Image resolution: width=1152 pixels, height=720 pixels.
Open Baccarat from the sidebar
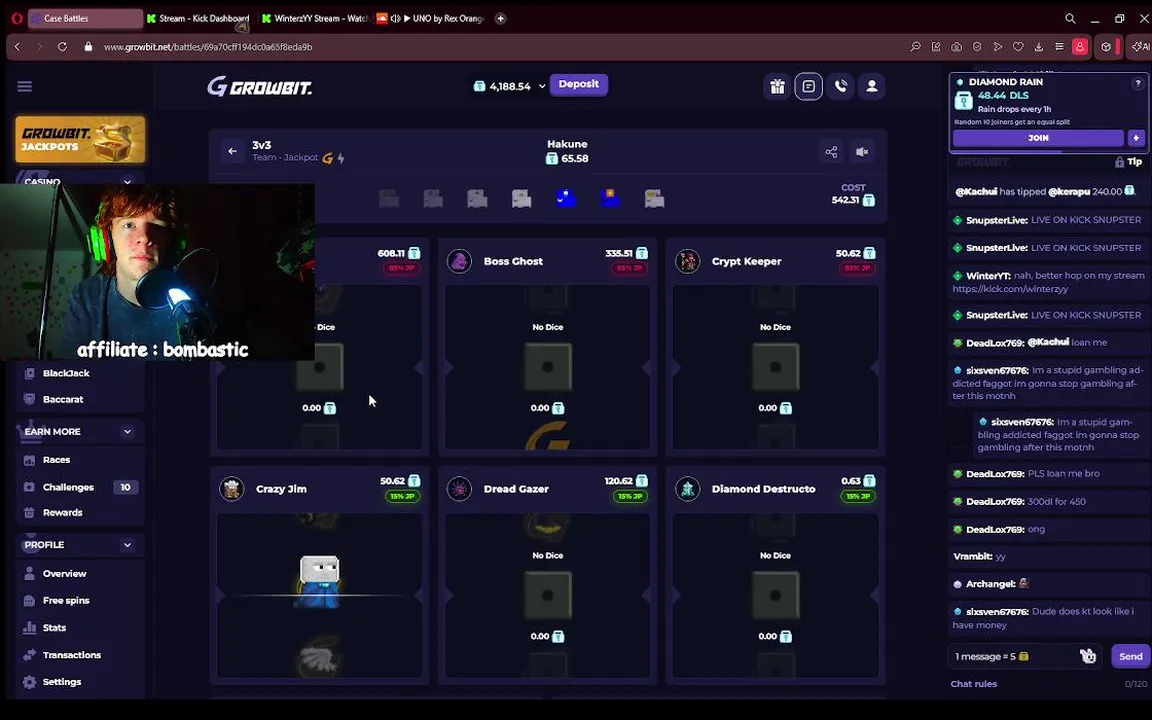[x=63, y=400]
